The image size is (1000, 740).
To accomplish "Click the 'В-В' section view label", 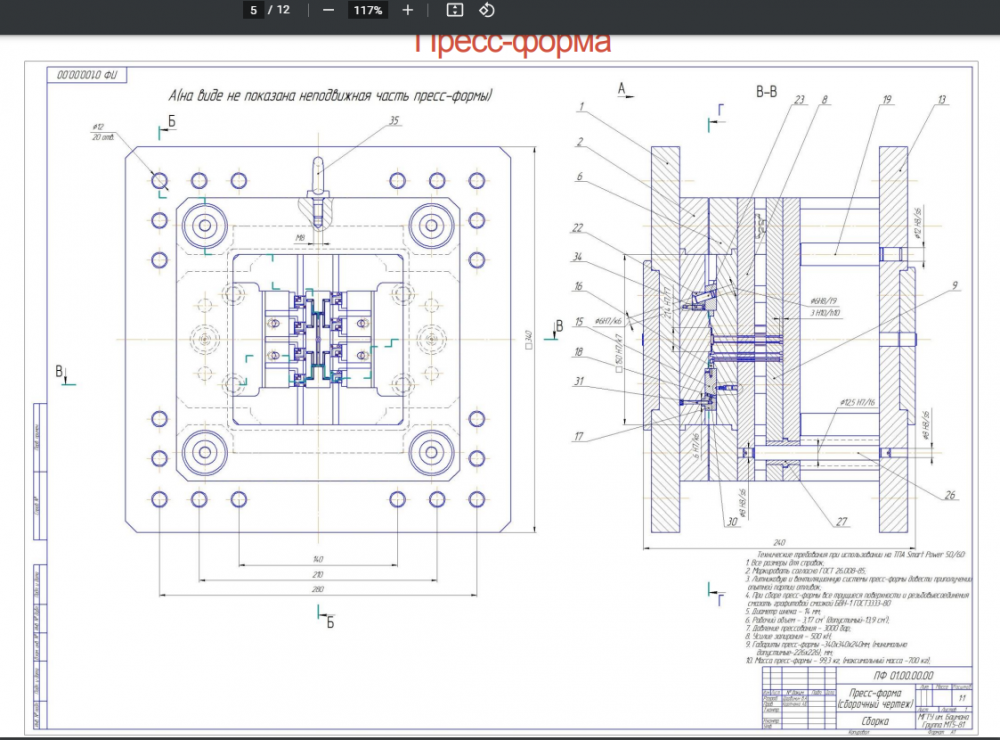I will 766,92.
